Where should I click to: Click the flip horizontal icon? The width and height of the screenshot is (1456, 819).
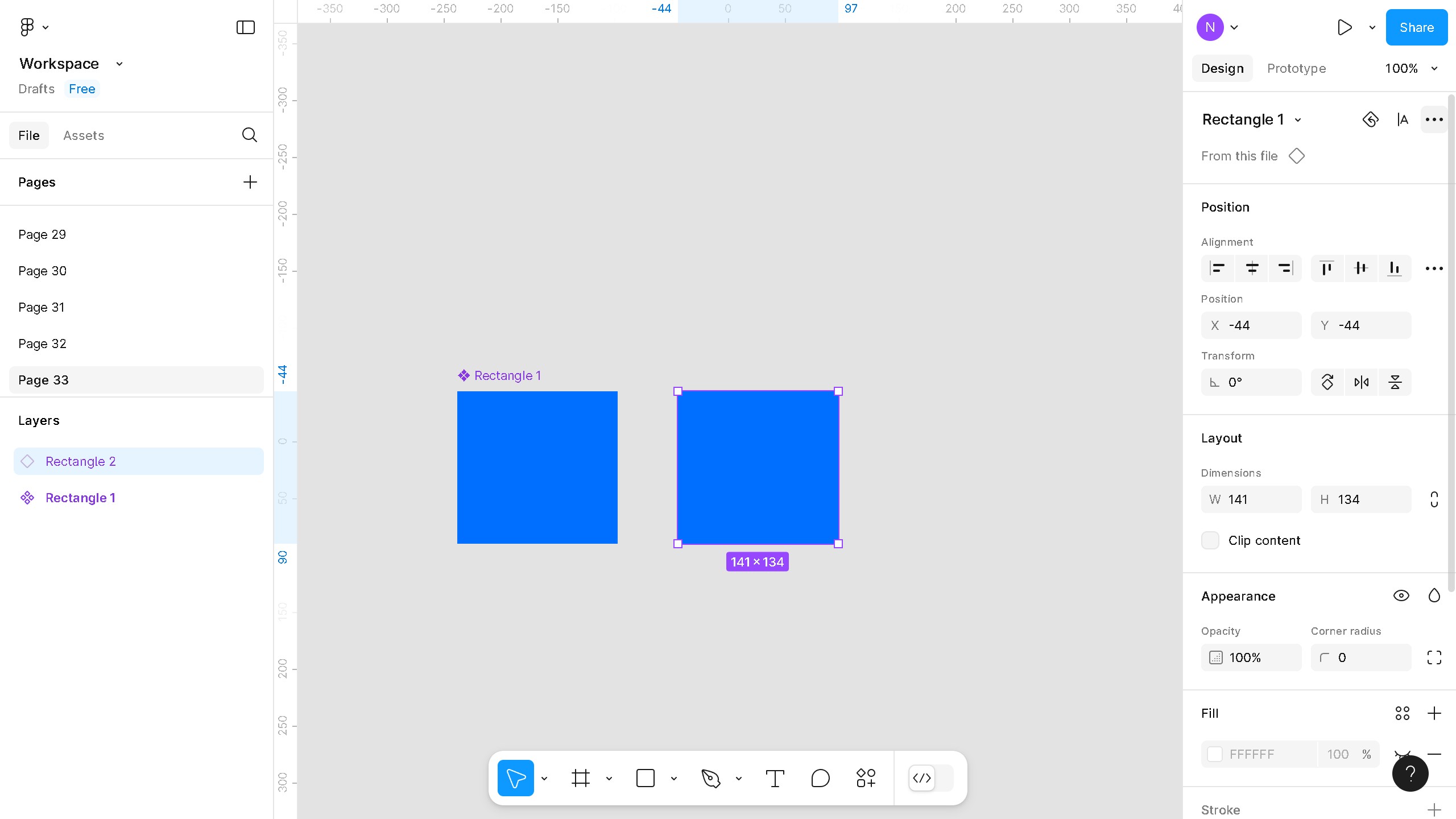(1361, 382)
